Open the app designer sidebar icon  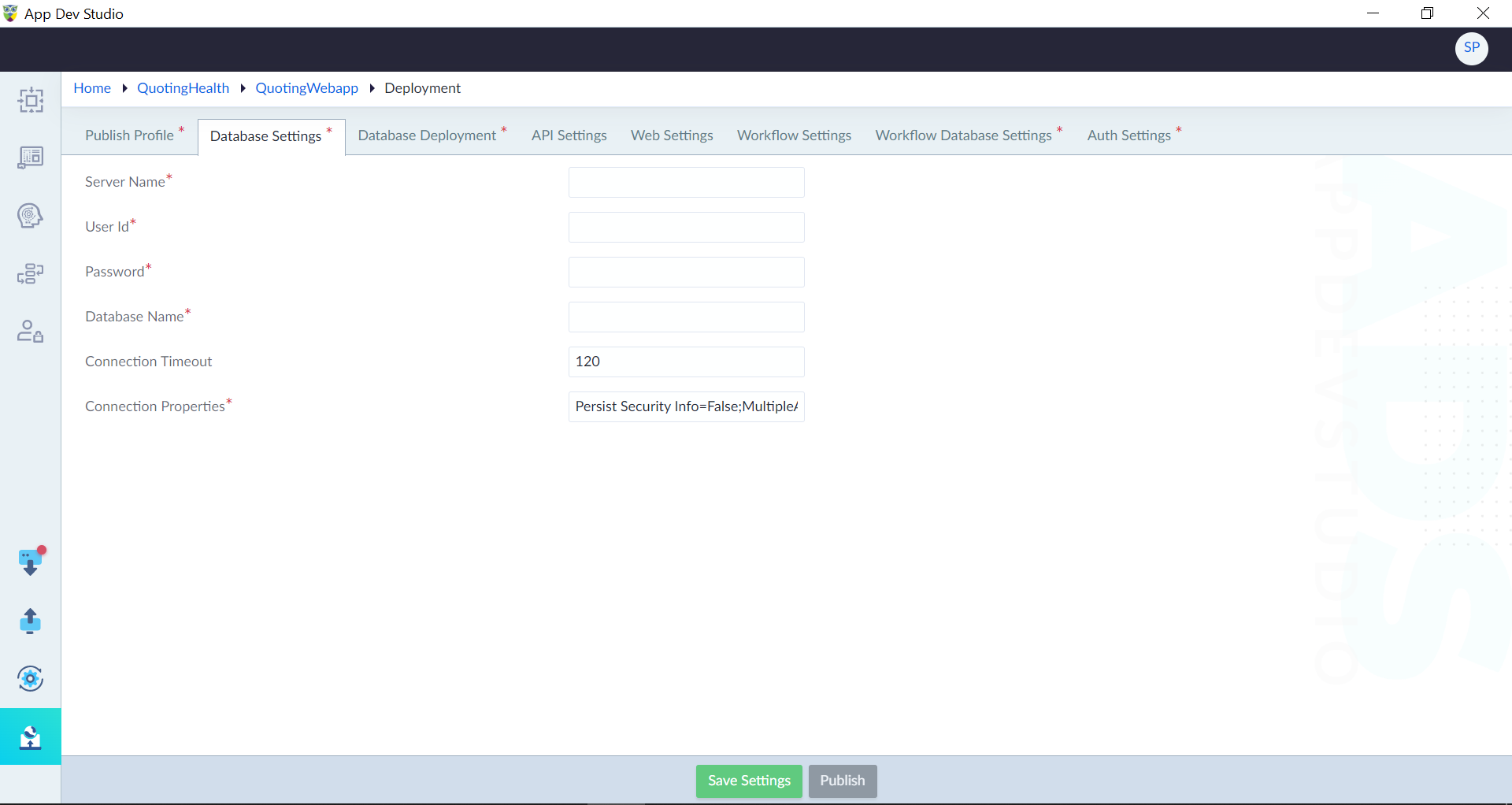click(x=31, y=100)
